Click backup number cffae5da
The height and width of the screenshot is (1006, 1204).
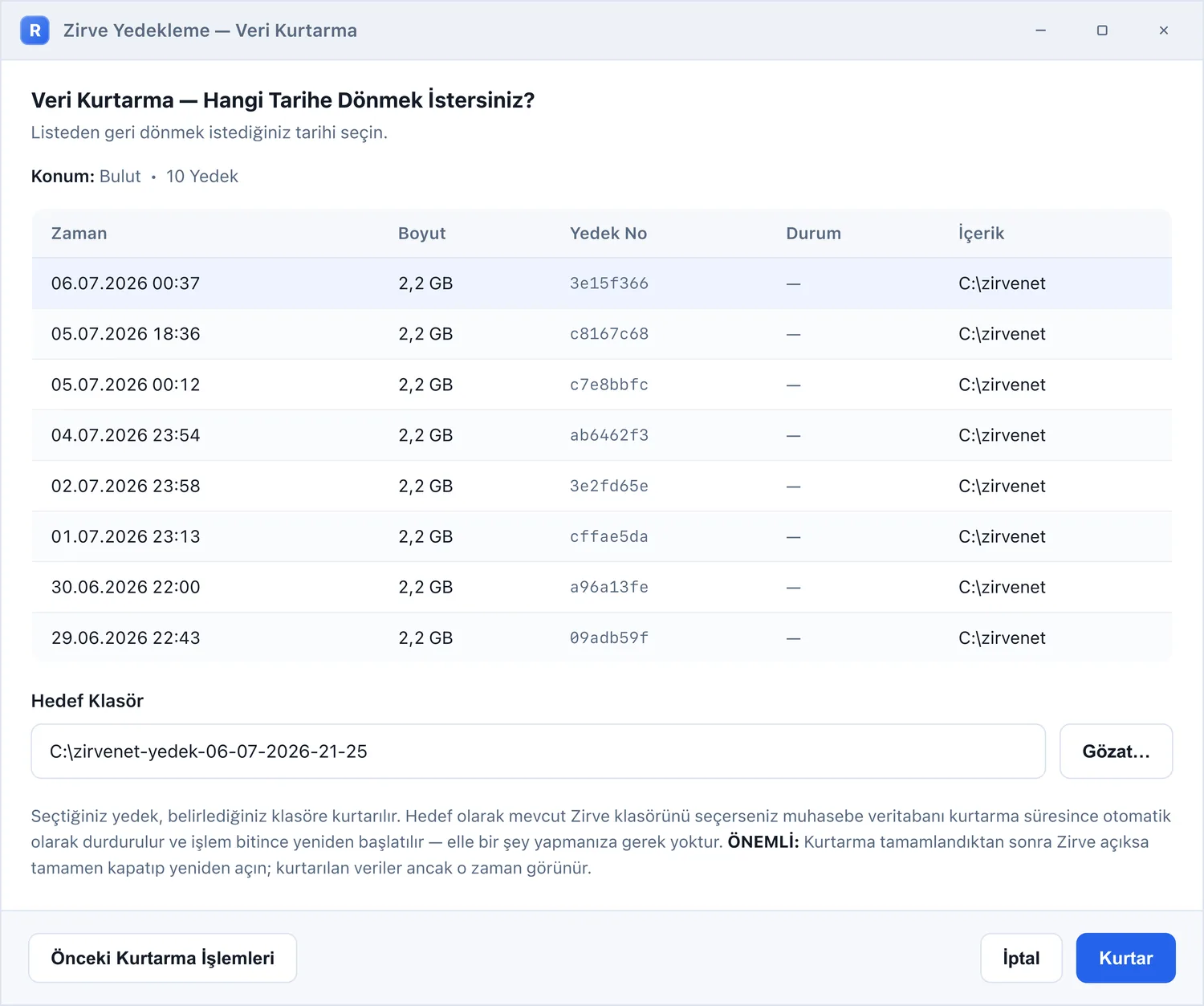pyautogui.click(x=609, y=536)
